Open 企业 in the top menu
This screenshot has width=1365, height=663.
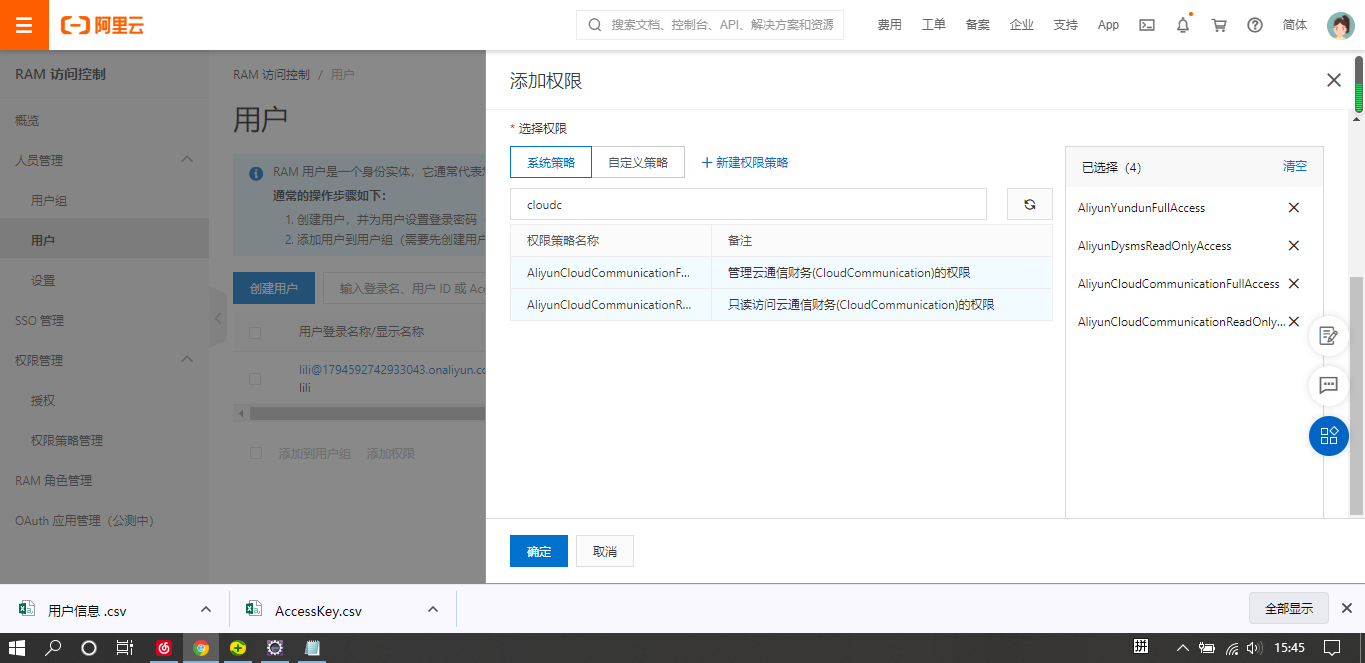[x=1022, y=25]
